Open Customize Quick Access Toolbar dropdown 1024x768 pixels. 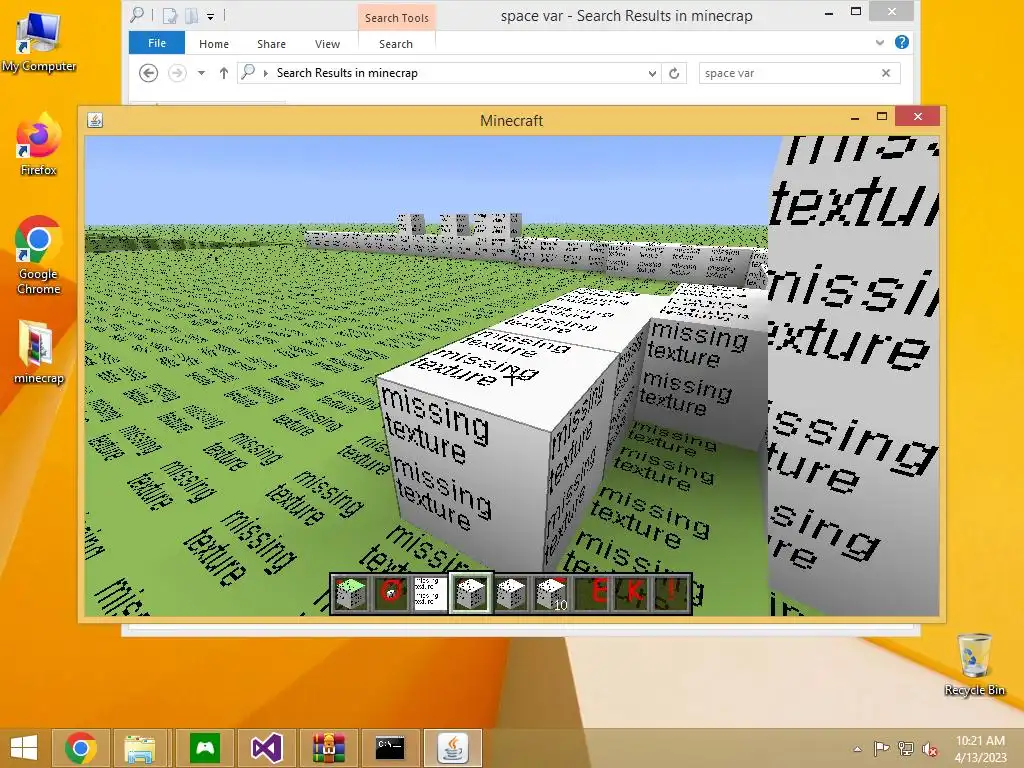210,16
